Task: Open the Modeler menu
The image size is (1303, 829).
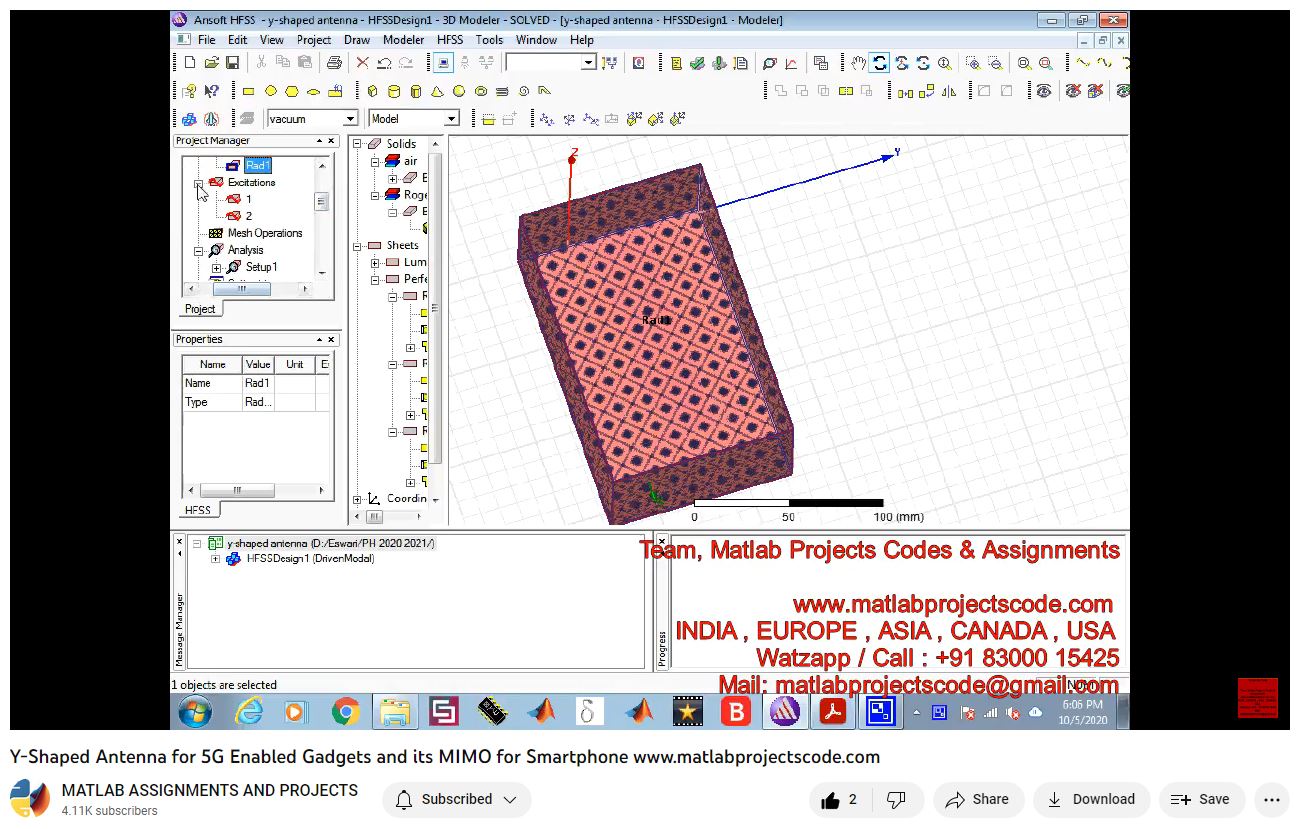Action: tap(403, 40)
